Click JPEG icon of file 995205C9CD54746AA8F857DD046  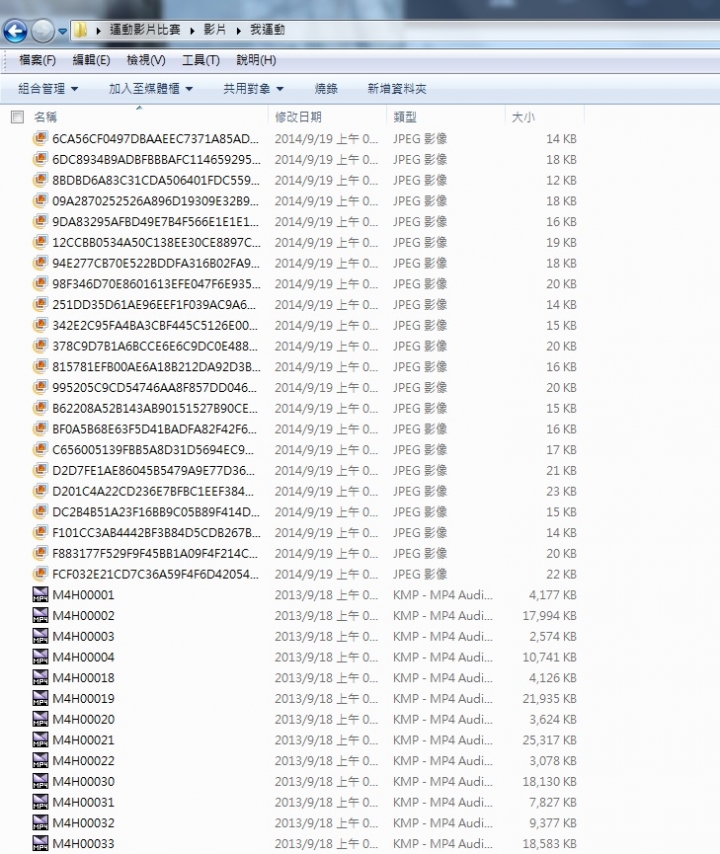[x=40, y=387]
